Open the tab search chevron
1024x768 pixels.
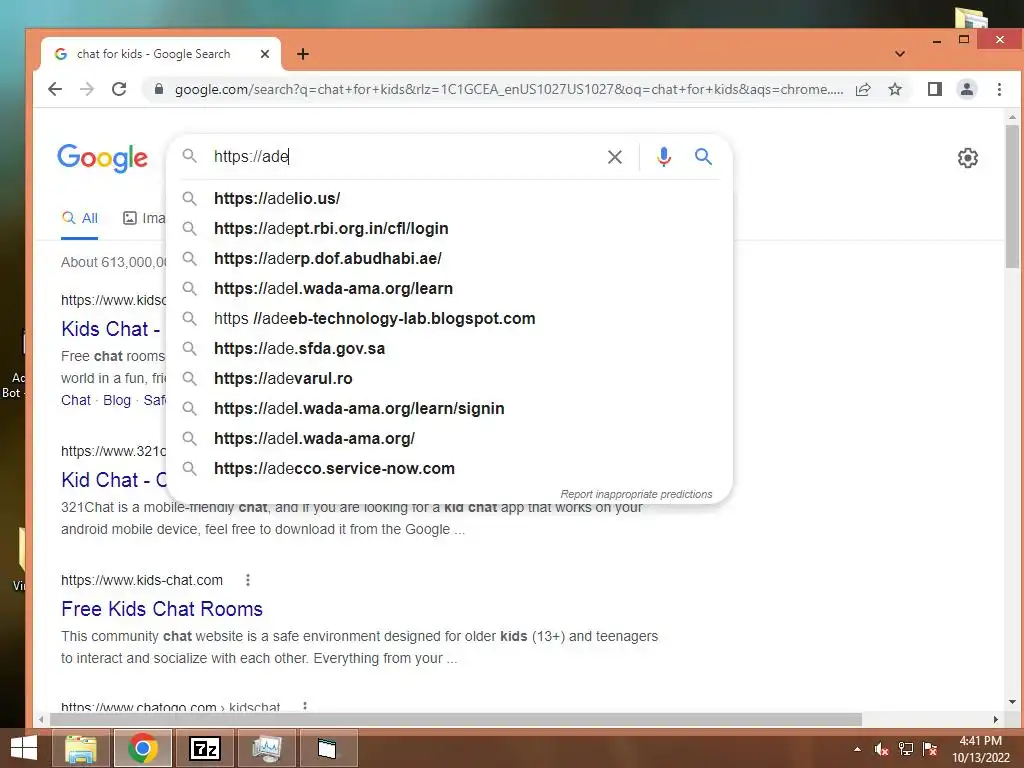(900, 54)
